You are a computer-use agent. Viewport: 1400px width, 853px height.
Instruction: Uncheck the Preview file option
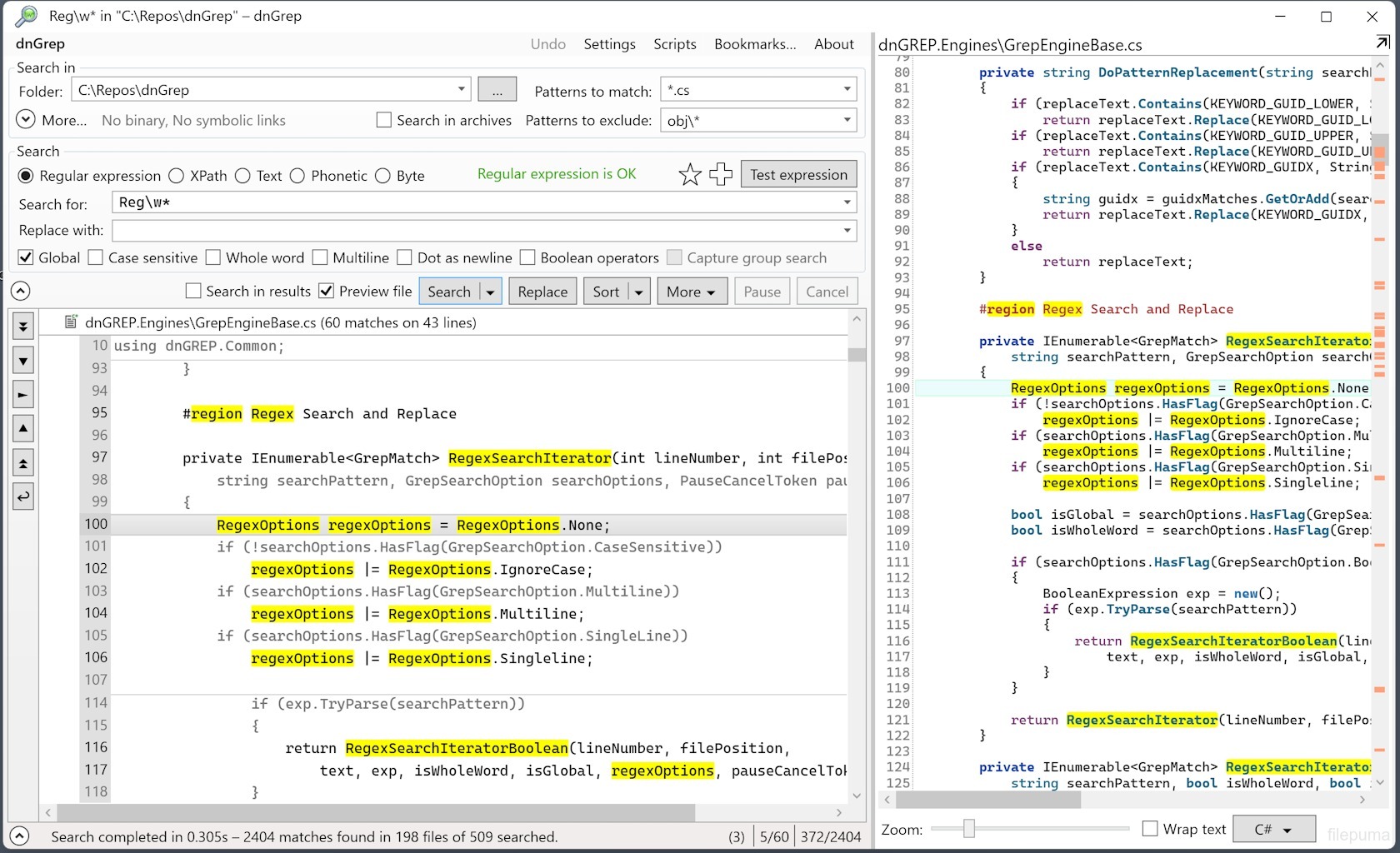pyautogui.click(x=327, y=292)
